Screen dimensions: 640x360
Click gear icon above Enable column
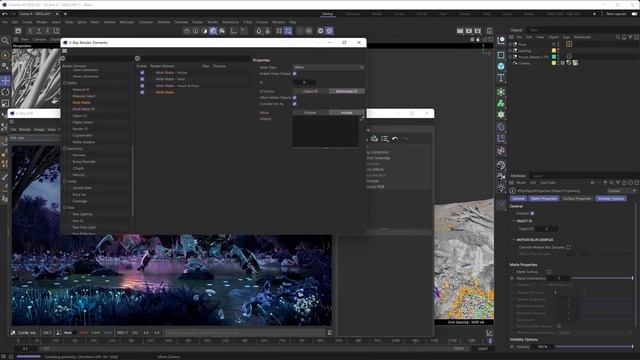click(137, 58)
